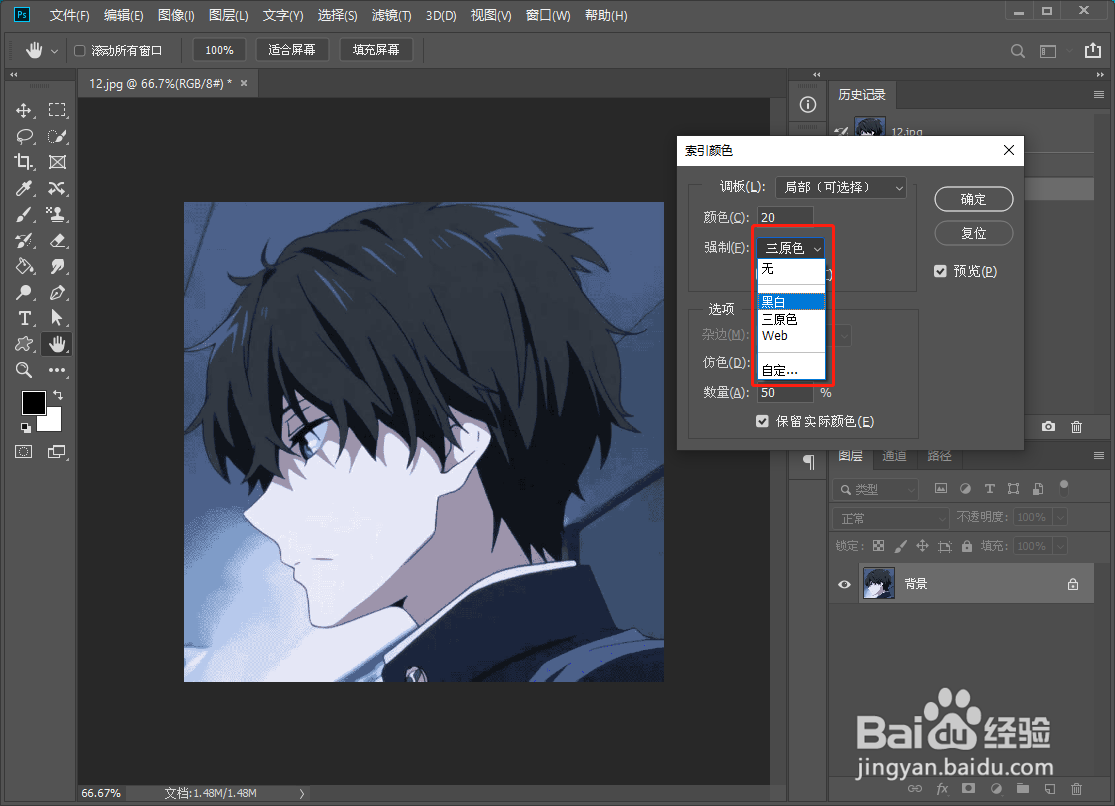The width and height of the screenshot is (1115, 806).
Task: Hide the Background layer eye
Action: pyautogui.click(x=844, y=585)
